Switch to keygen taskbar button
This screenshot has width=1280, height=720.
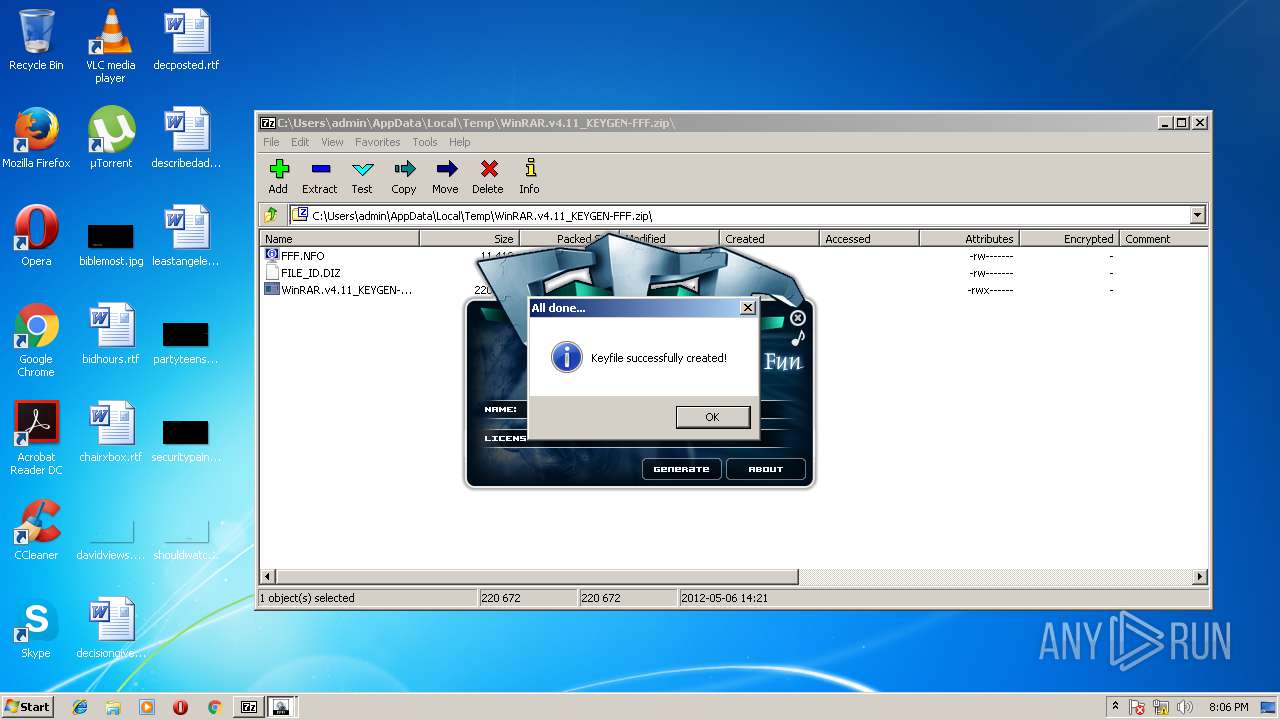(x=282, y=707)
